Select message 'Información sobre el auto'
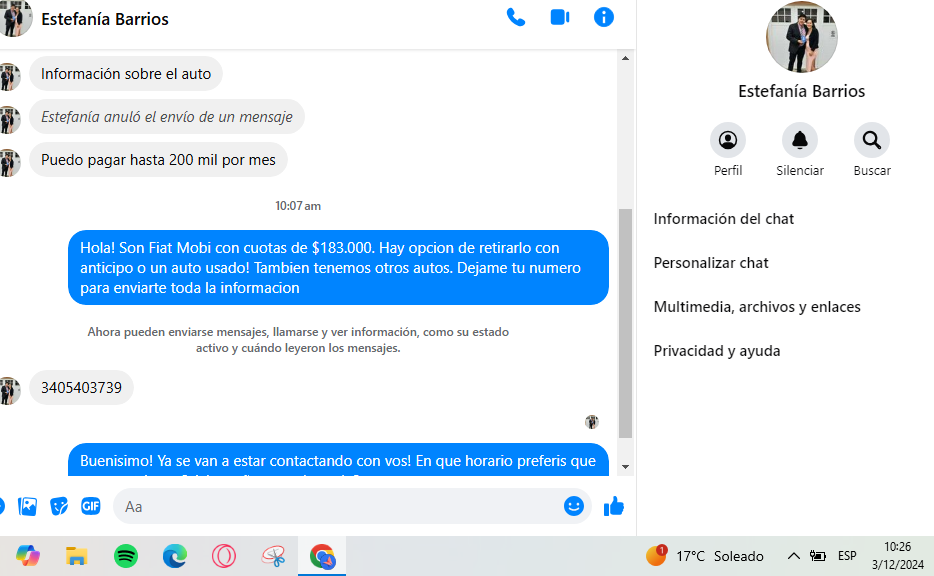 (x=126, y=74)
